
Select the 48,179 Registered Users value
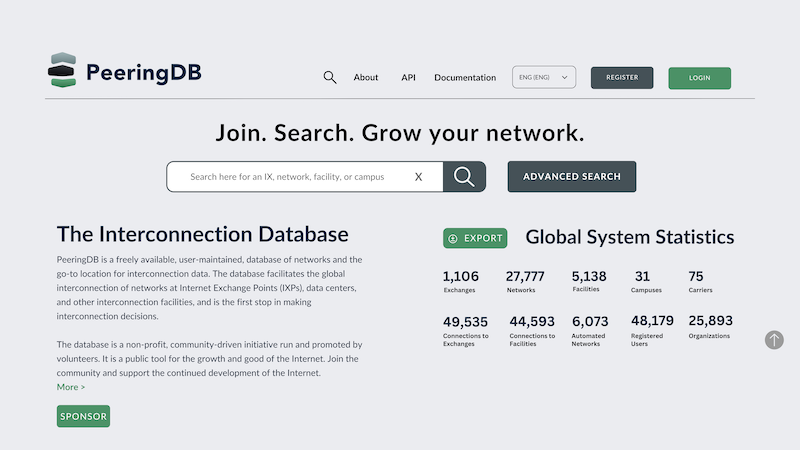click(652, 320)
